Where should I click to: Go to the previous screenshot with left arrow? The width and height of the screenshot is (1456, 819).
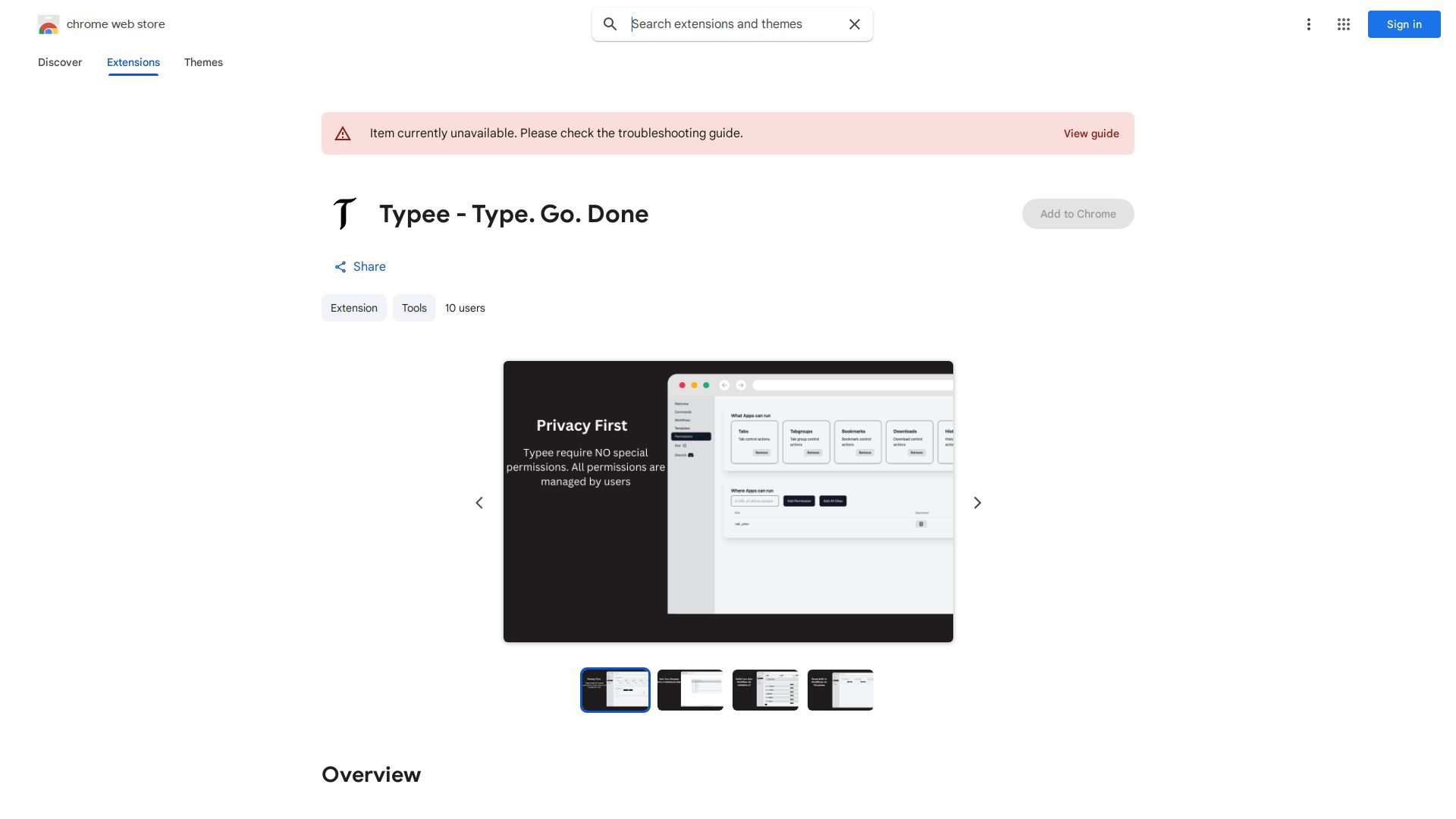click(479, 502)
